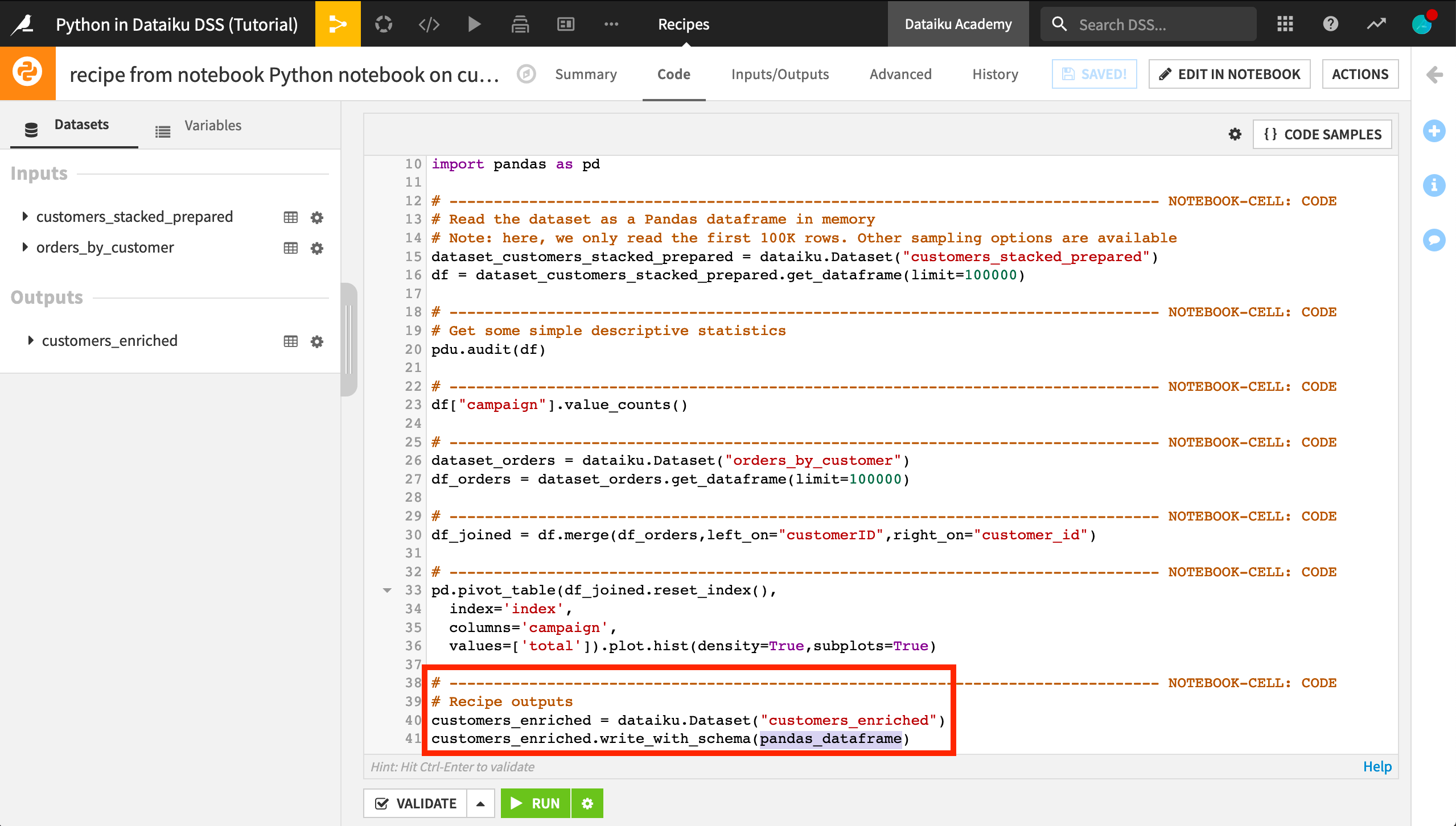Open settings gear for orders_by_customer
This screenshot has height=826, width=1456.
(x=317, y=248)
